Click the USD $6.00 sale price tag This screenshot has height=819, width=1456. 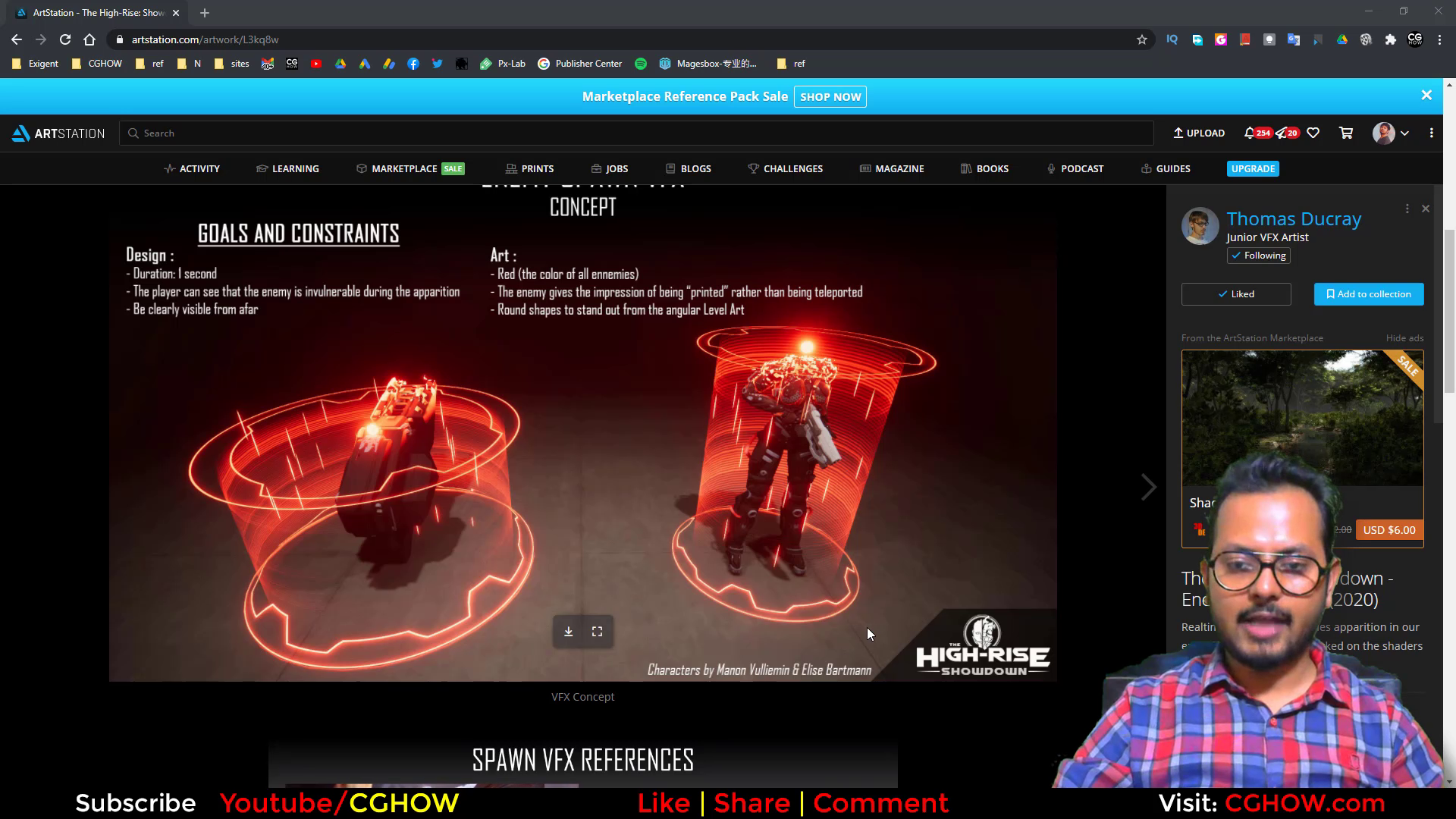click(1388, 529)
